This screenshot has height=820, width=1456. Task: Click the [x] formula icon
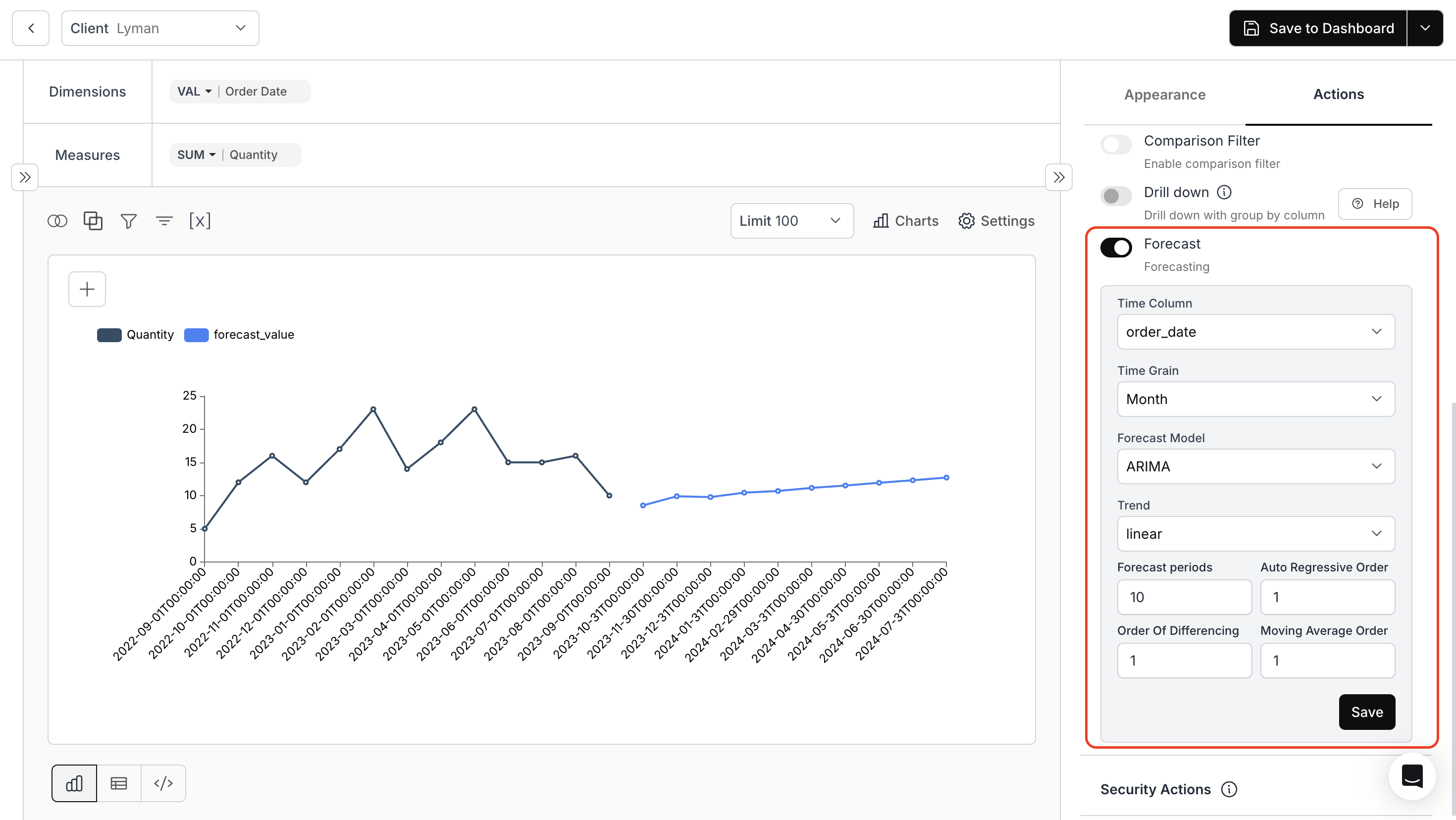(200, 220)
